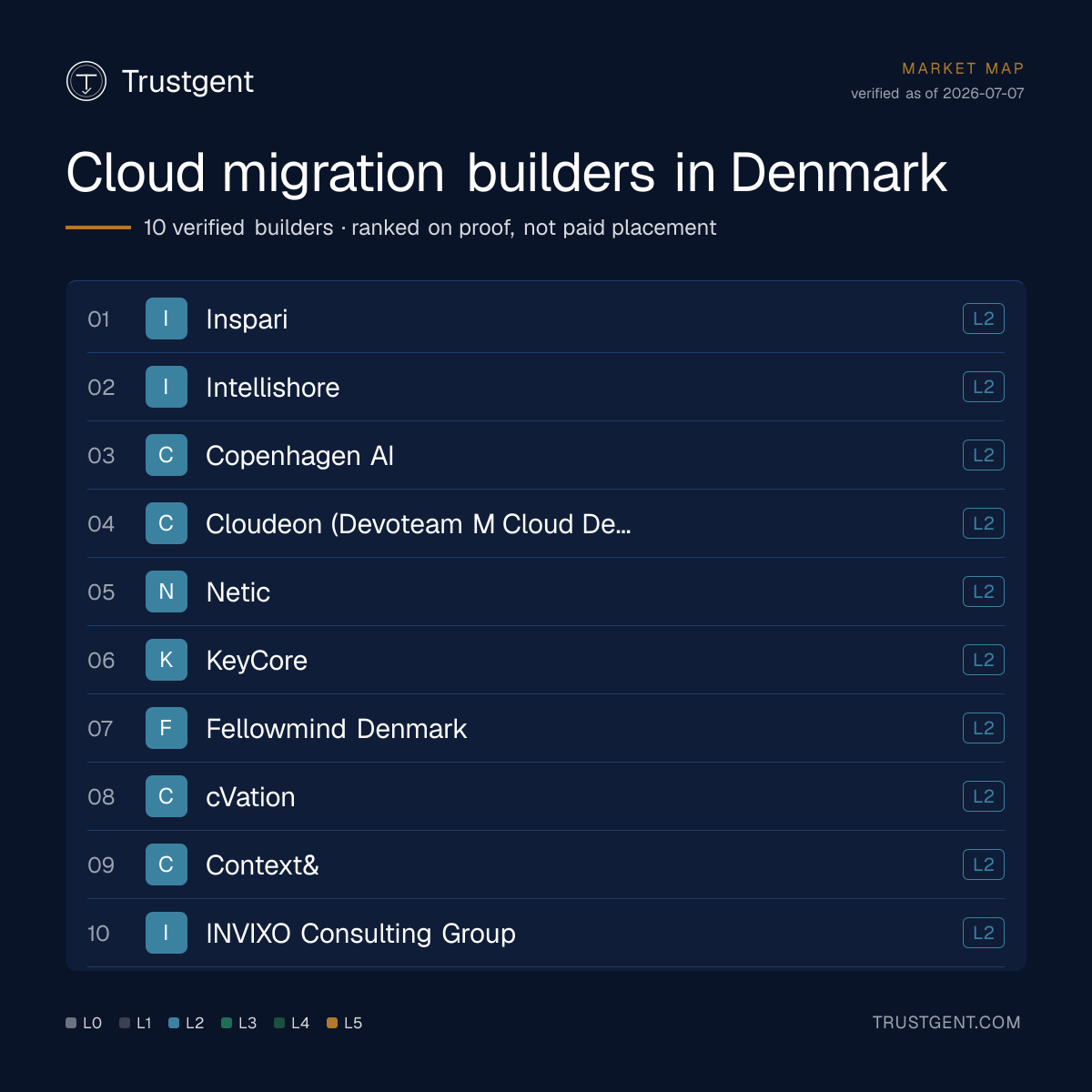Click the Inspari avatar tile
Screen dimensions: 1092x1092
(167, 318)
